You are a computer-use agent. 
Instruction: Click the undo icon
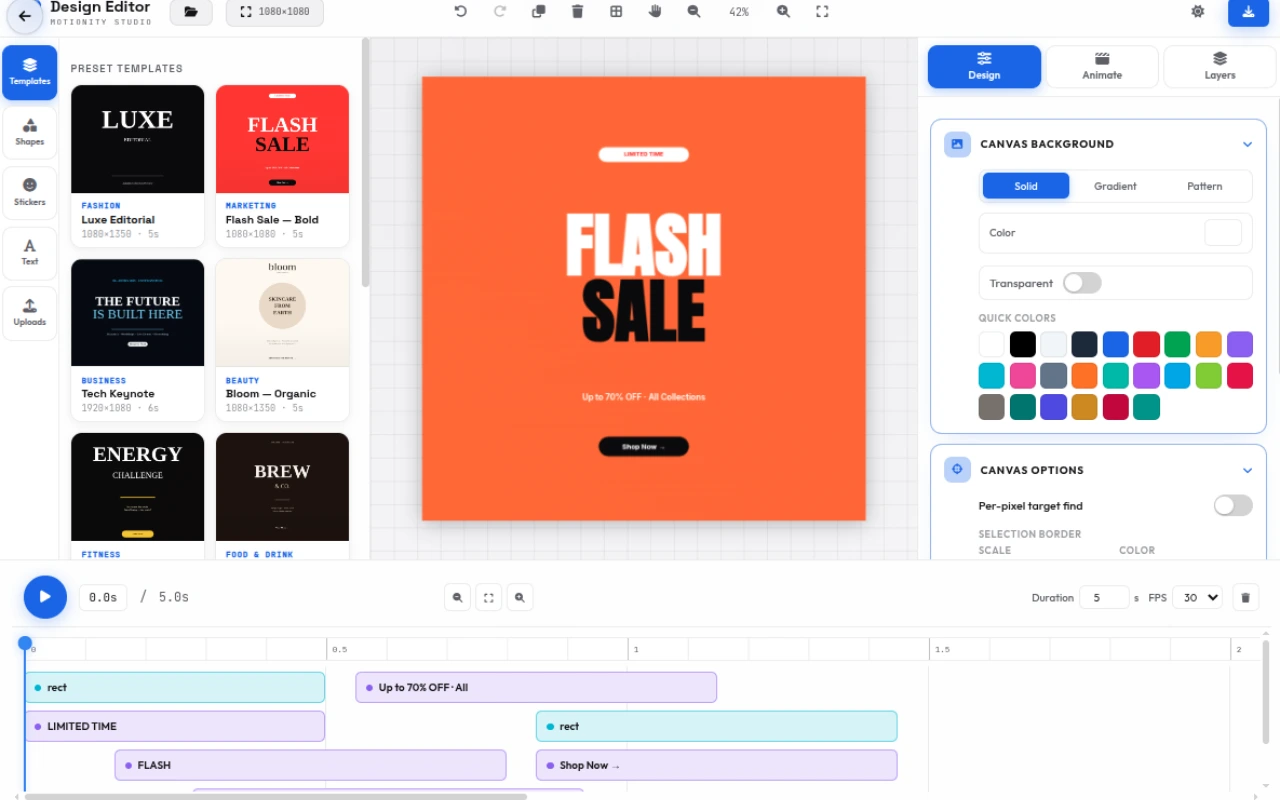click(460, 11)
